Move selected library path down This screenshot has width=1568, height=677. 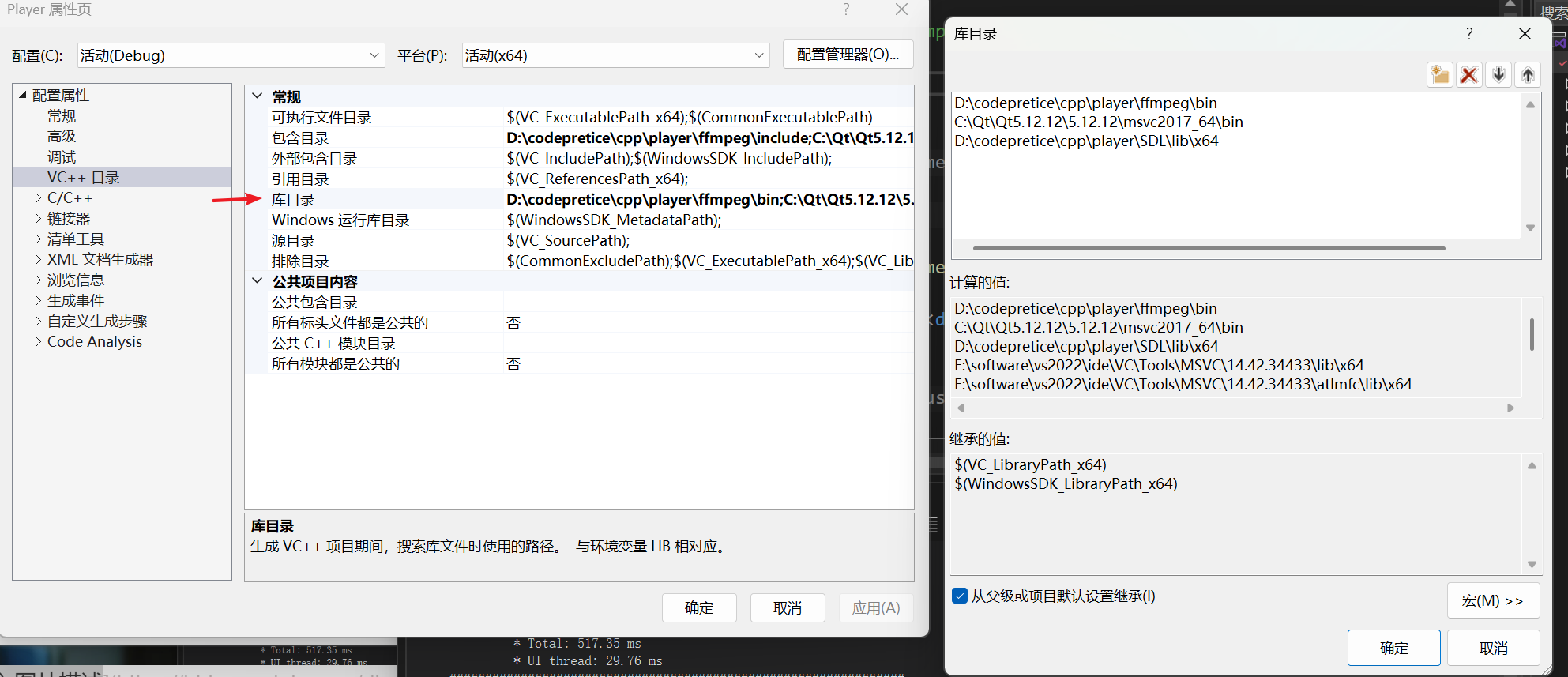tap(1498, 75)
